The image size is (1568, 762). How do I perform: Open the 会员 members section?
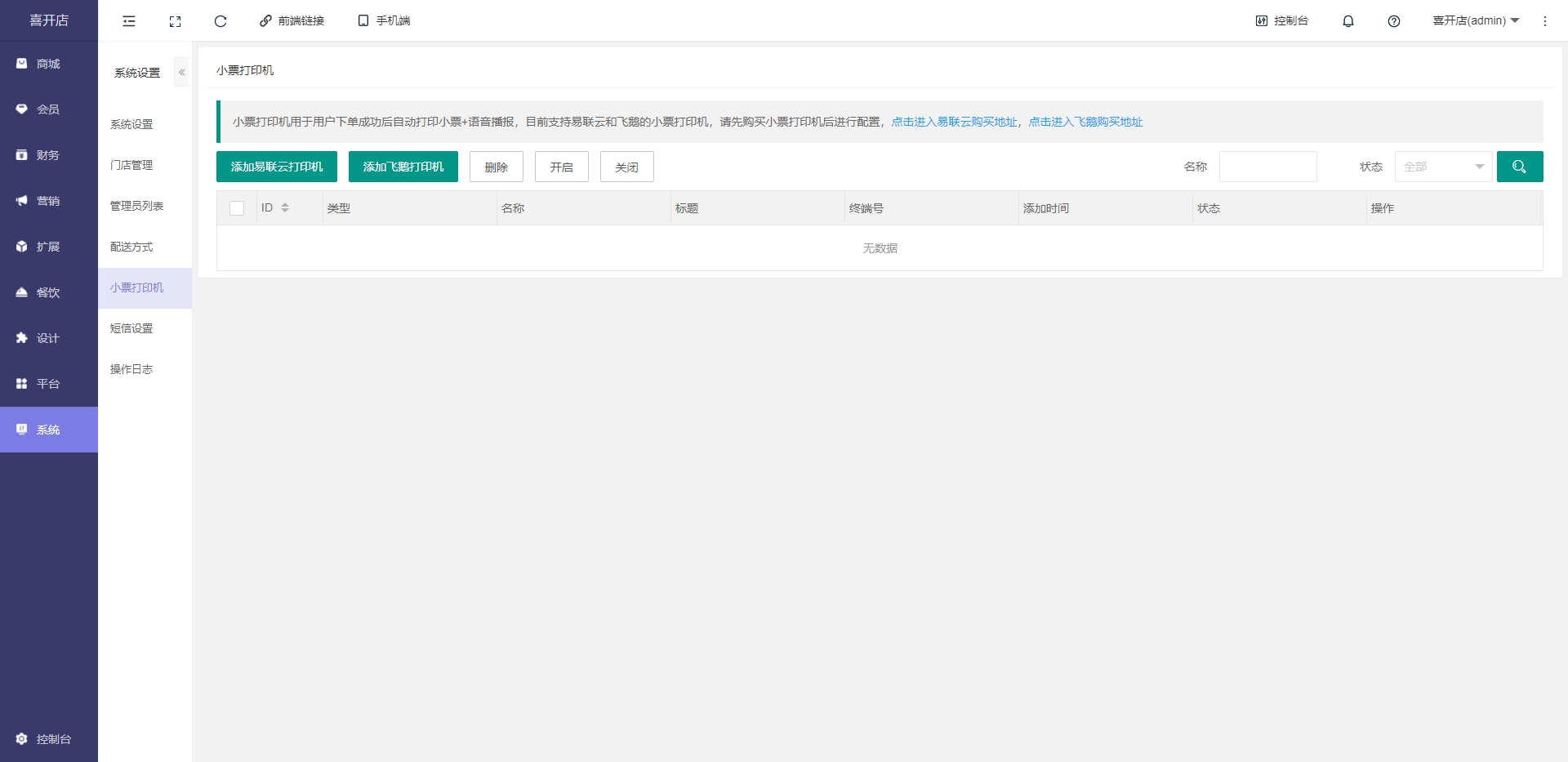[49, 109]
